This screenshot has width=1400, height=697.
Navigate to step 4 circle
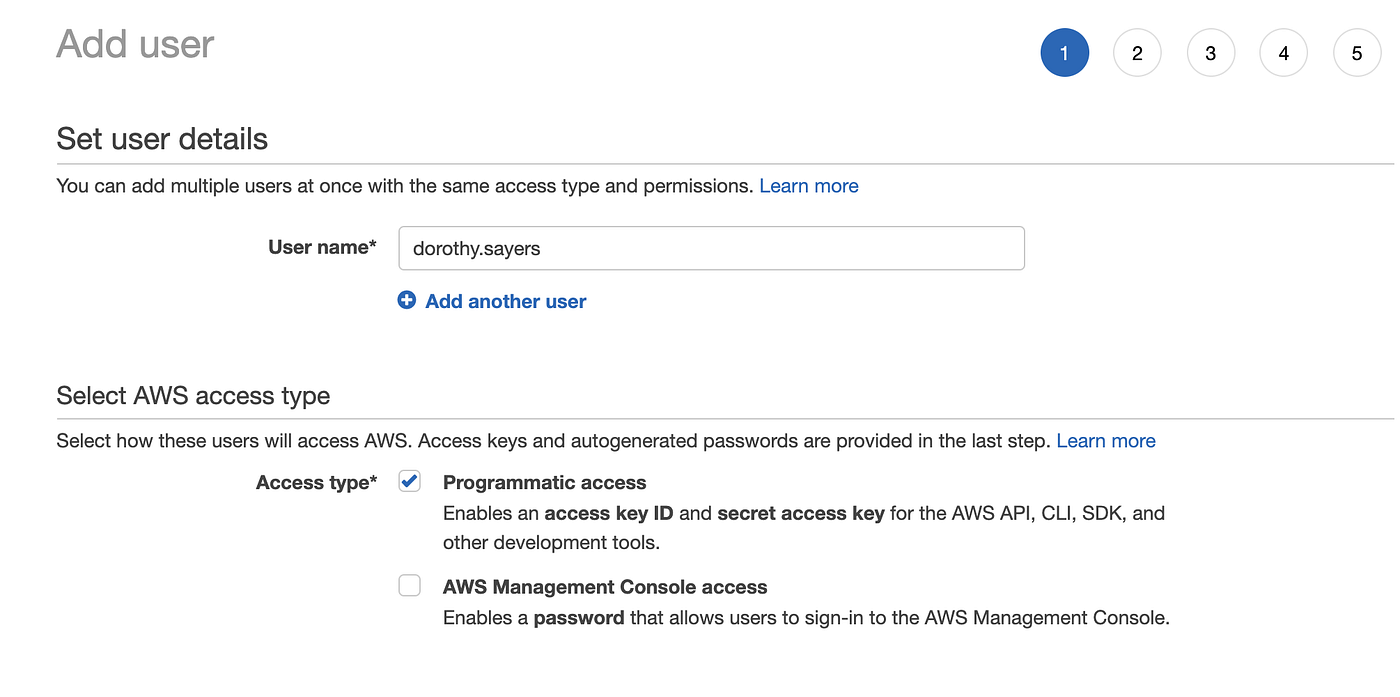[1283, 52]
